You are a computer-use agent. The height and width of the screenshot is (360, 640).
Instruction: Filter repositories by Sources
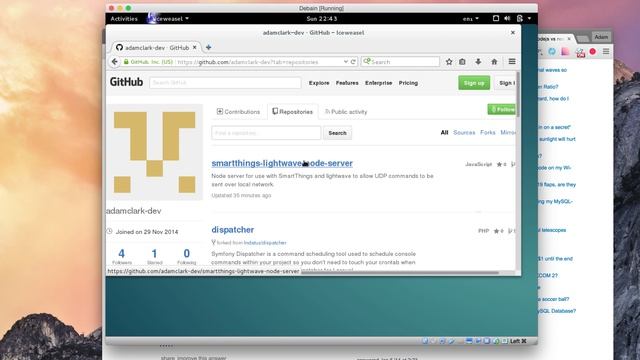pyautogui.click(x=464, y=133)
